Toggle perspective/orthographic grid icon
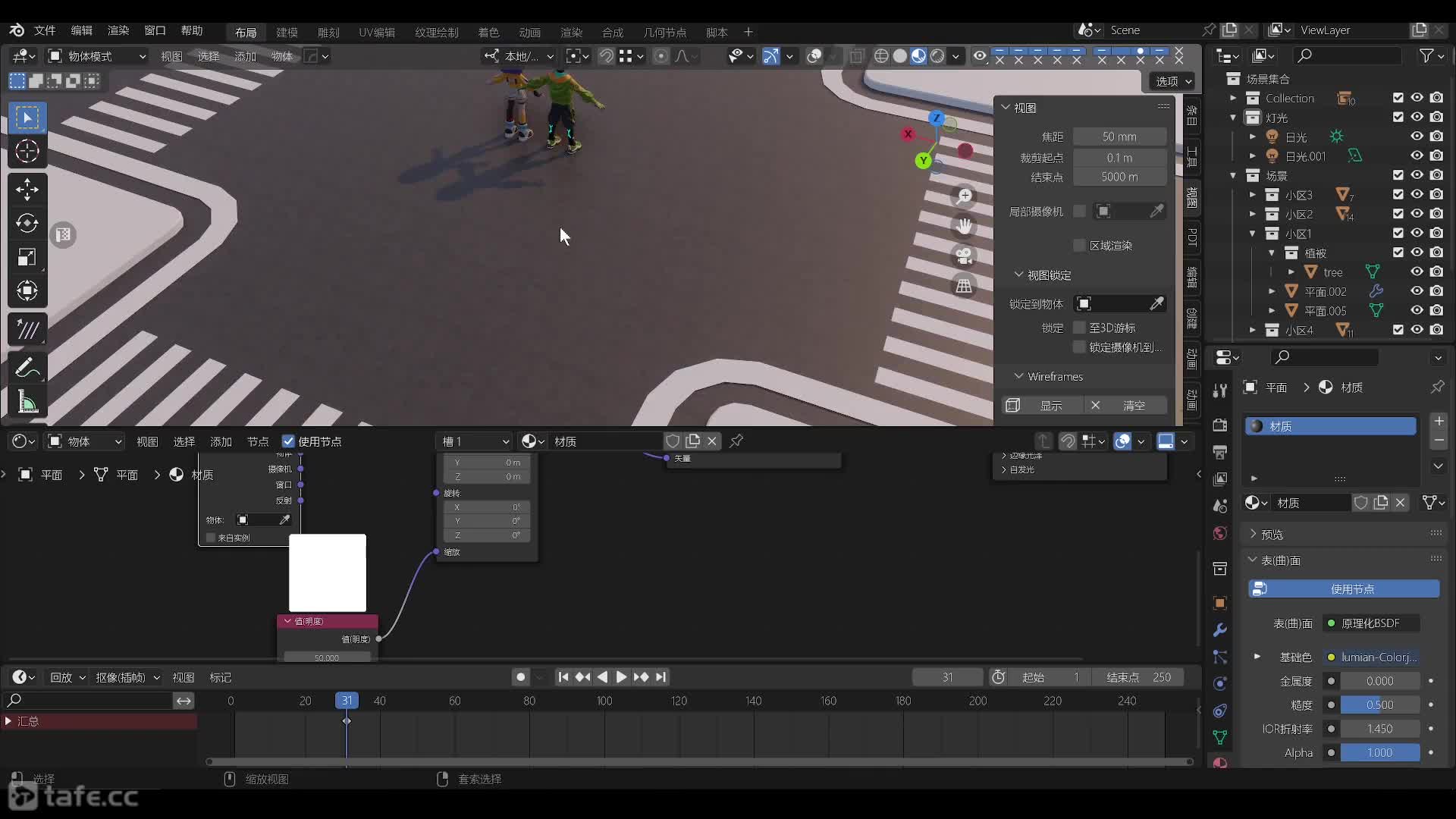Screen dimensions: 1456x819 click(x=964, y=286)
